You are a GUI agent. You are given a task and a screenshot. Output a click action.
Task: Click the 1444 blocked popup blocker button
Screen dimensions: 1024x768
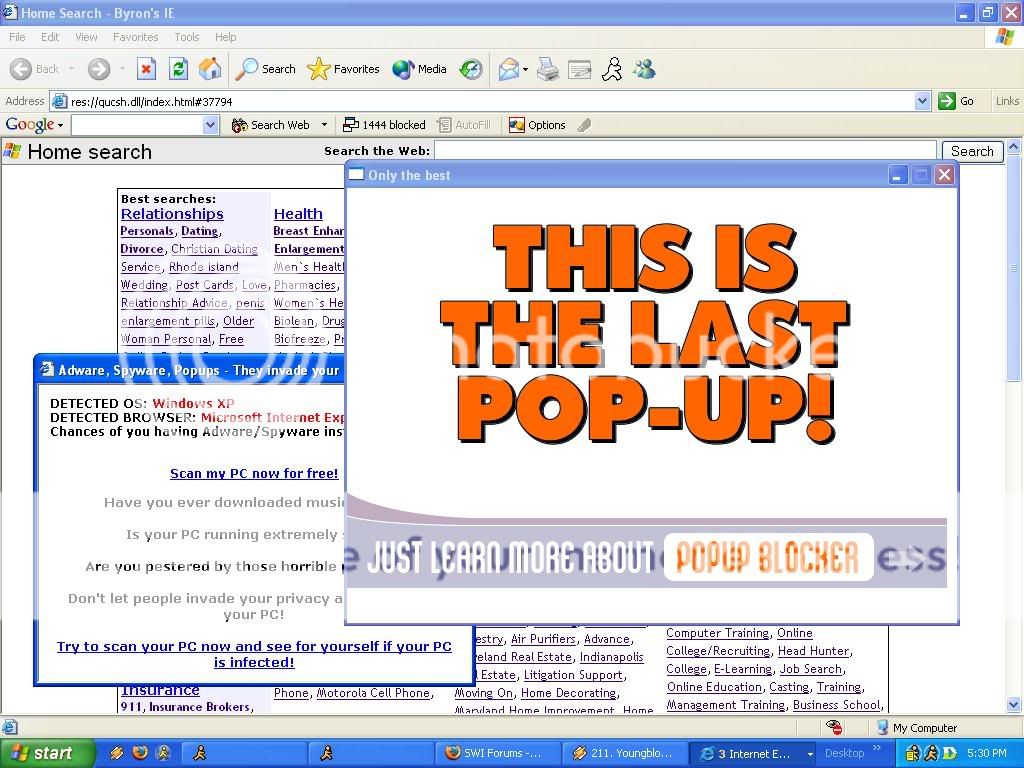(x=384, y=125)
